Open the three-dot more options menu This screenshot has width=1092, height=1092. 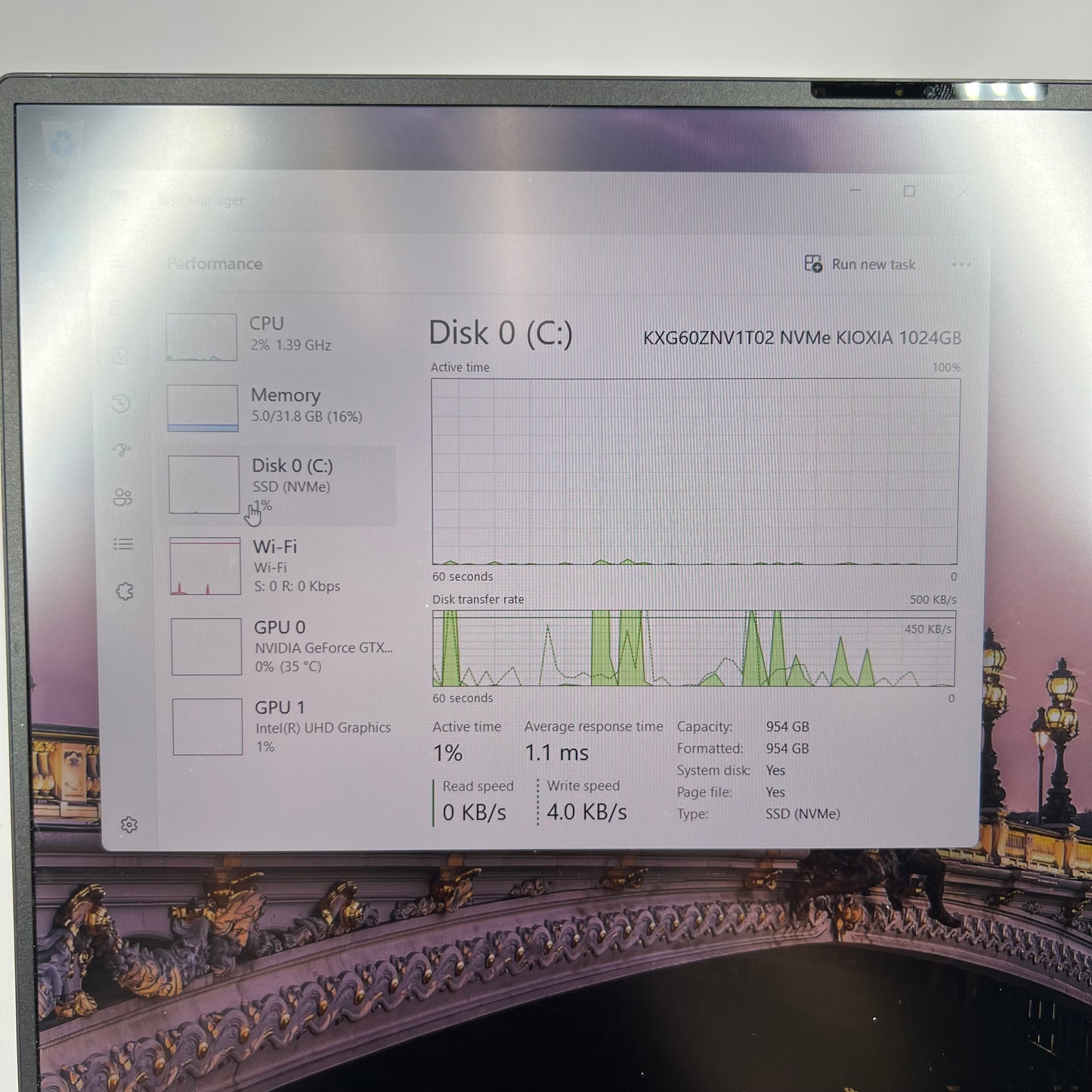pyautogui.click(x=961, y=264)
